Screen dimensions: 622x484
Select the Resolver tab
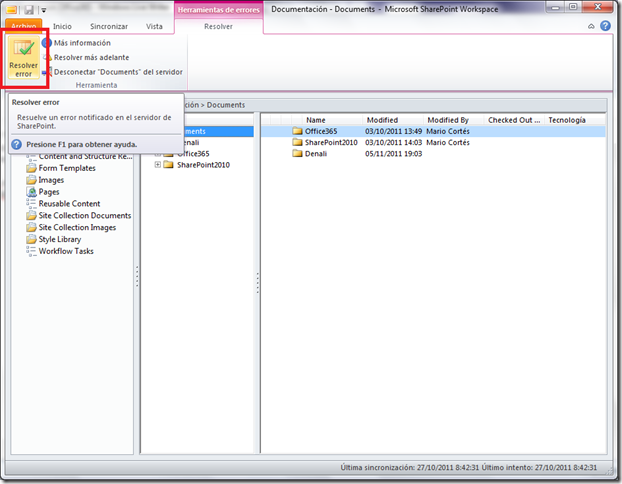pyautogui.click(x=218, y=26)
